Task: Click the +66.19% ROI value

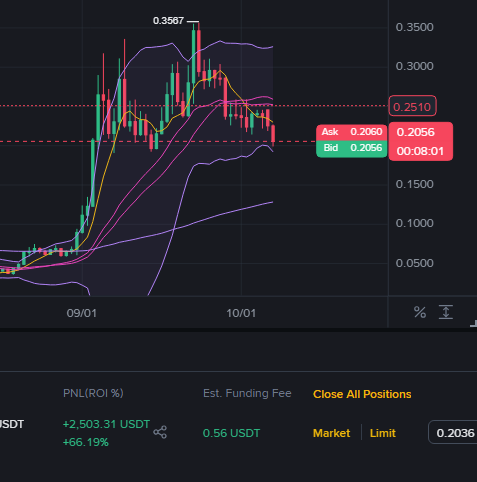Action: click(86, 442)
